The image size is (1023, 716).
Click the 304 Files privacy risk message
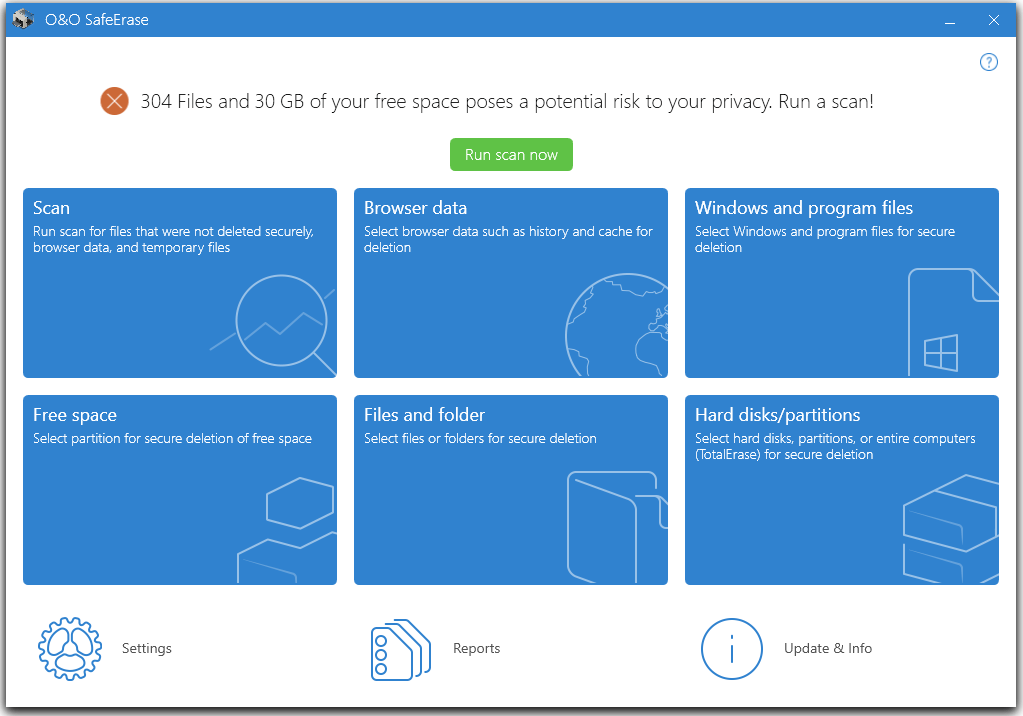click(507, 102)
